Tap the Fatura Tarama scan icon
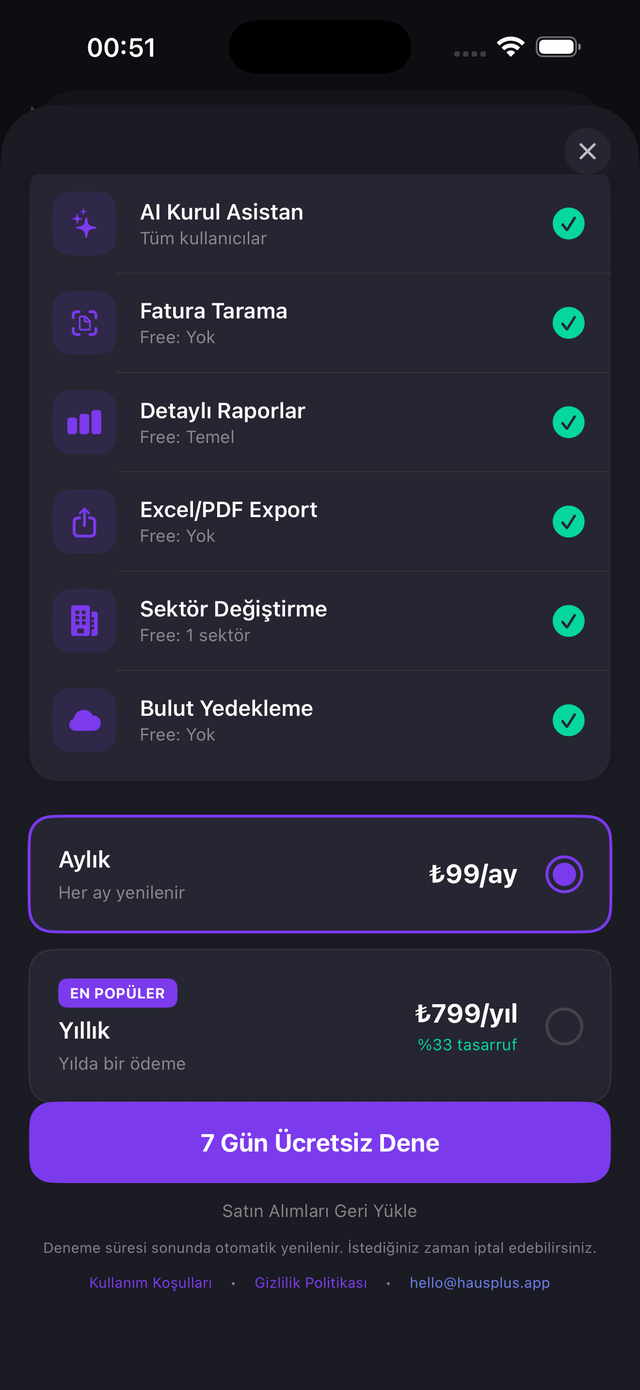This screenshot has height=1390, width=640. tap(85, 323)
